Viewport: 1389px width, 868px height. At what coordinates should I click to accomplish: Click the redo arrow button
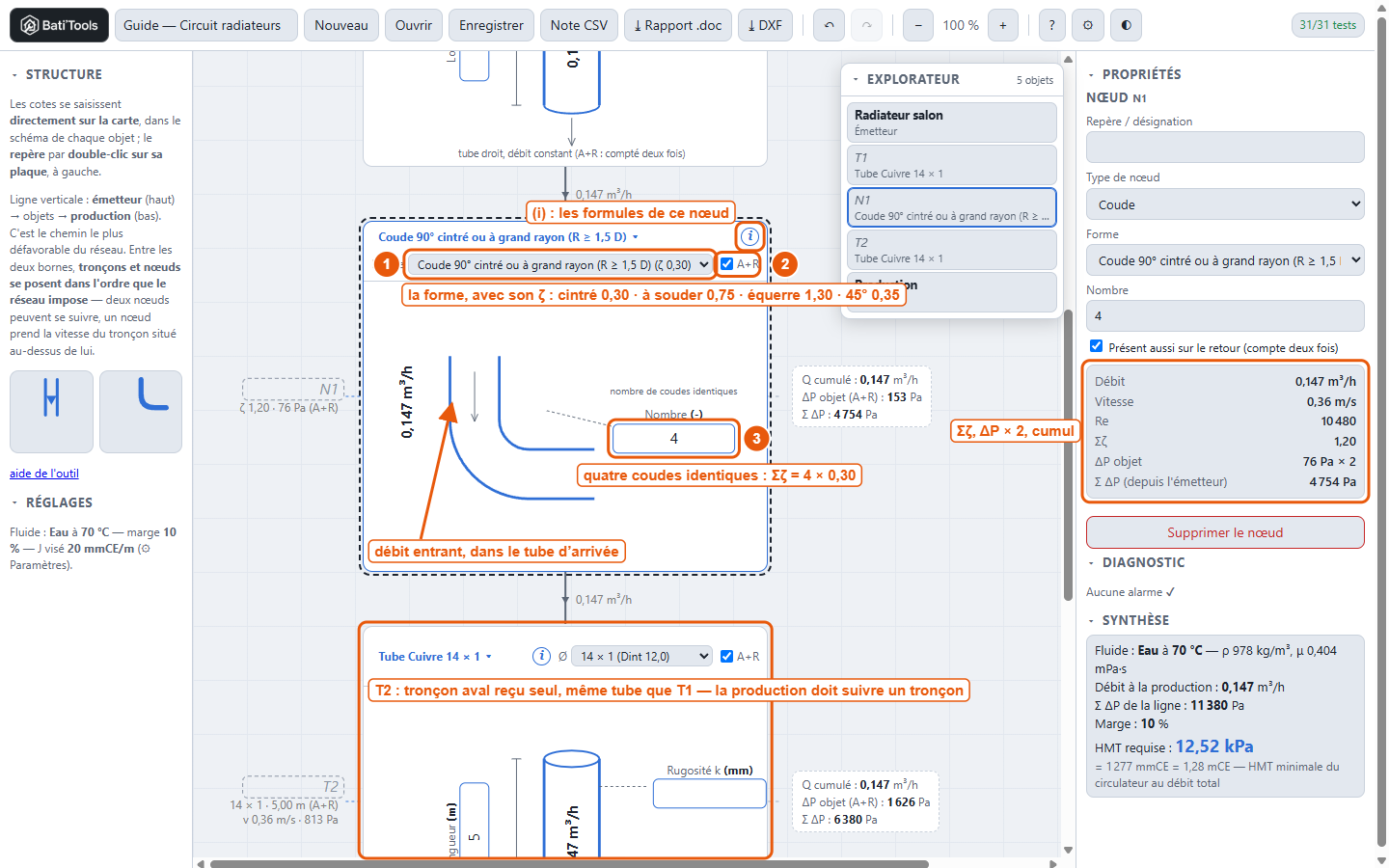(866, 25)
